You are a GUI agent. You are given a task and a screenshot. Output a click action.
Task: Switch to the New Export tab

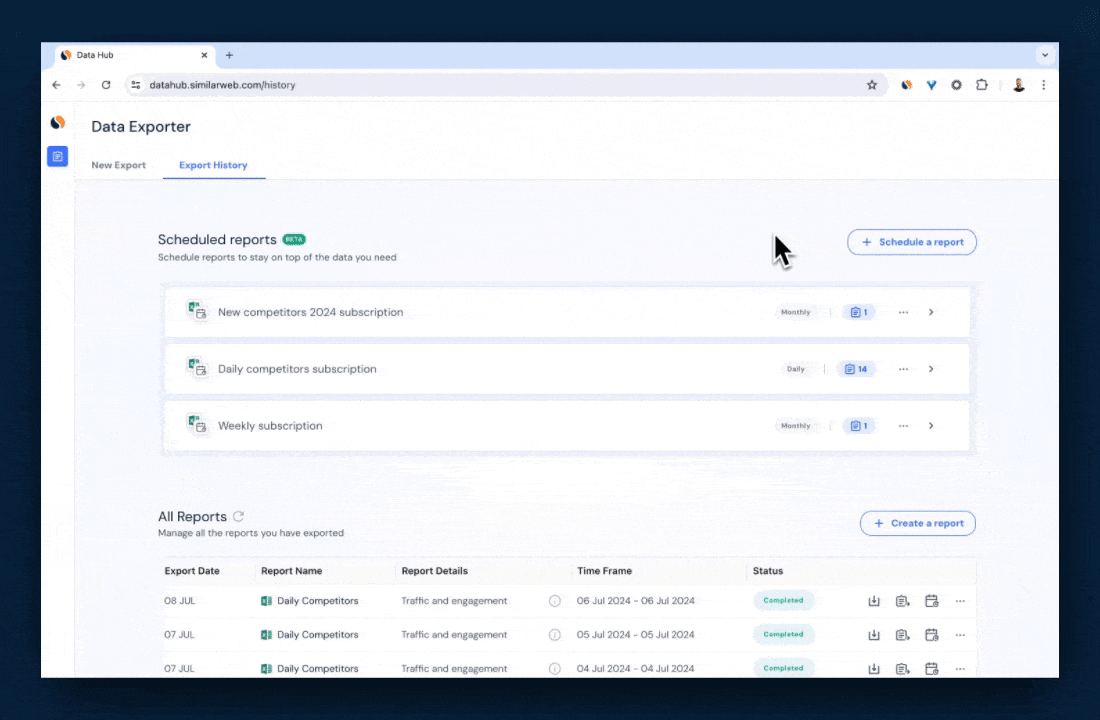click(x=118, y=165)
